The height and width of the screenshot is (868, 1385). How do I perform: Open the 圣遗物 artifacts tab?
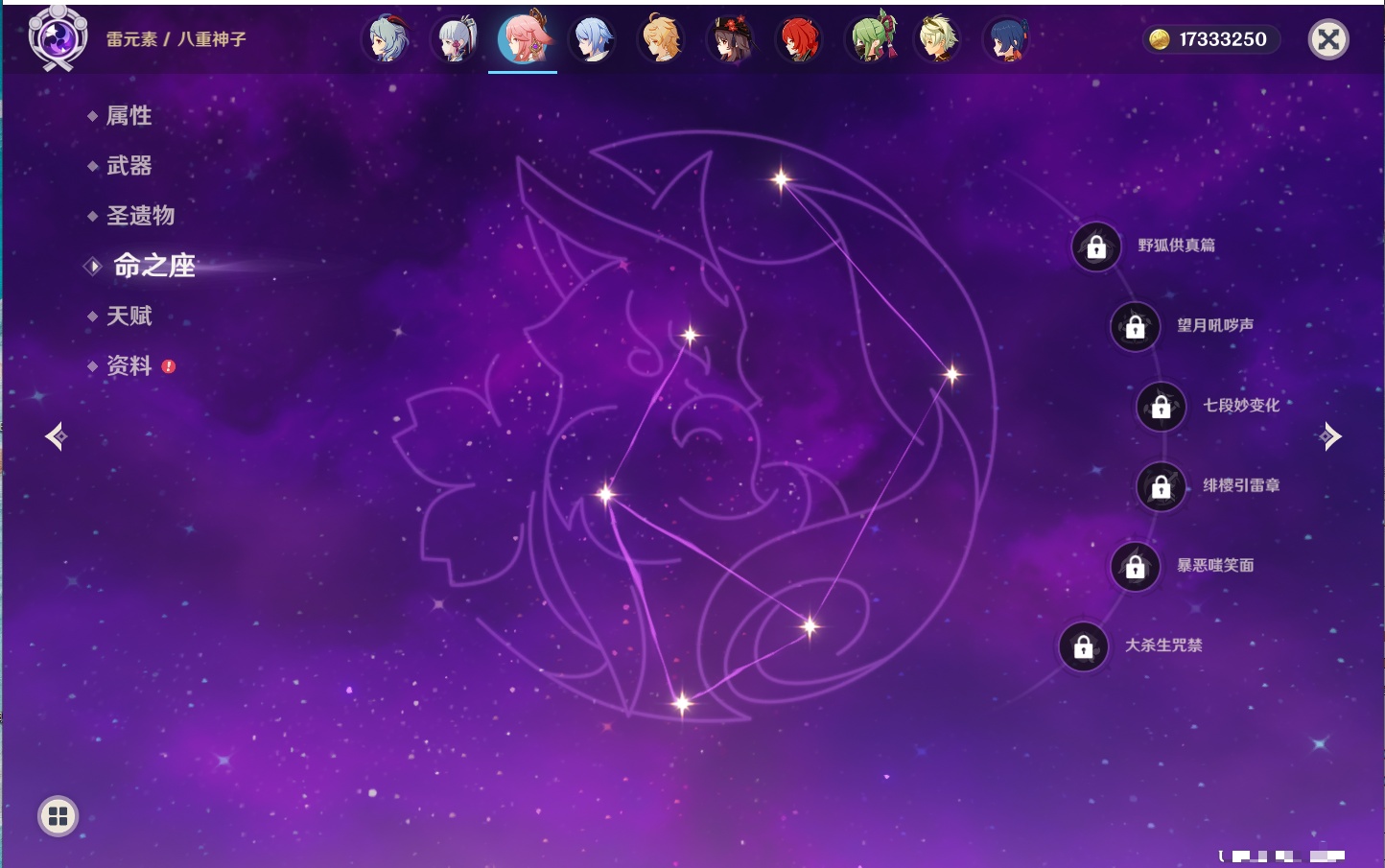[140, 216]
